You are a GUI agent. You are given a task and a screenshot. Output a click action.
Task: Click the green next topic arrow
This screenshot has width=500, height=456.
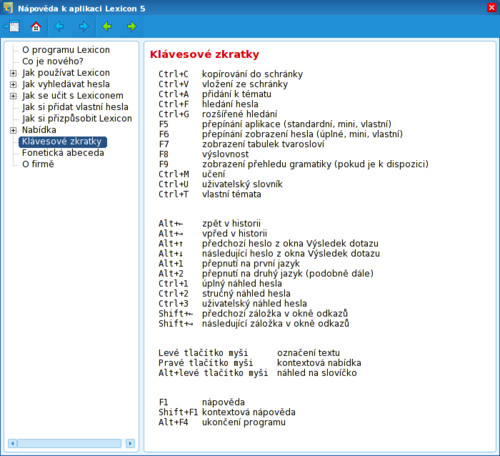click(x=132, y=26)
